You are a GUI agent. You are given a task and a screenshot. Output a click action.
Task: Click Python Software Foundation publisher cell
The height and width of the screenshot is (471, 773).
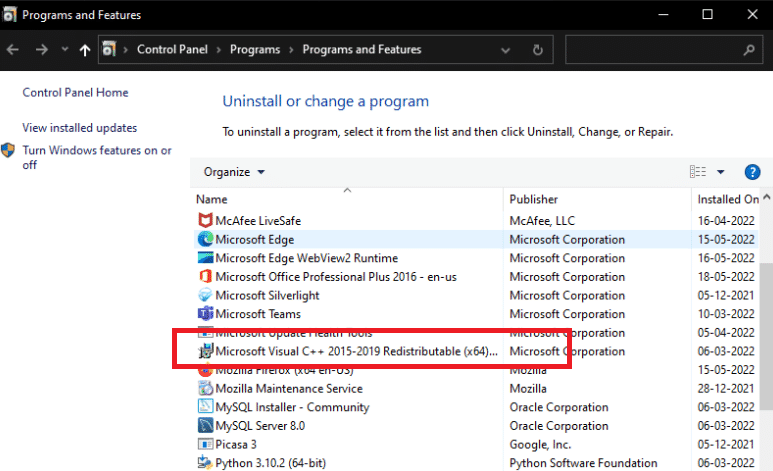[x=583, y=463]
